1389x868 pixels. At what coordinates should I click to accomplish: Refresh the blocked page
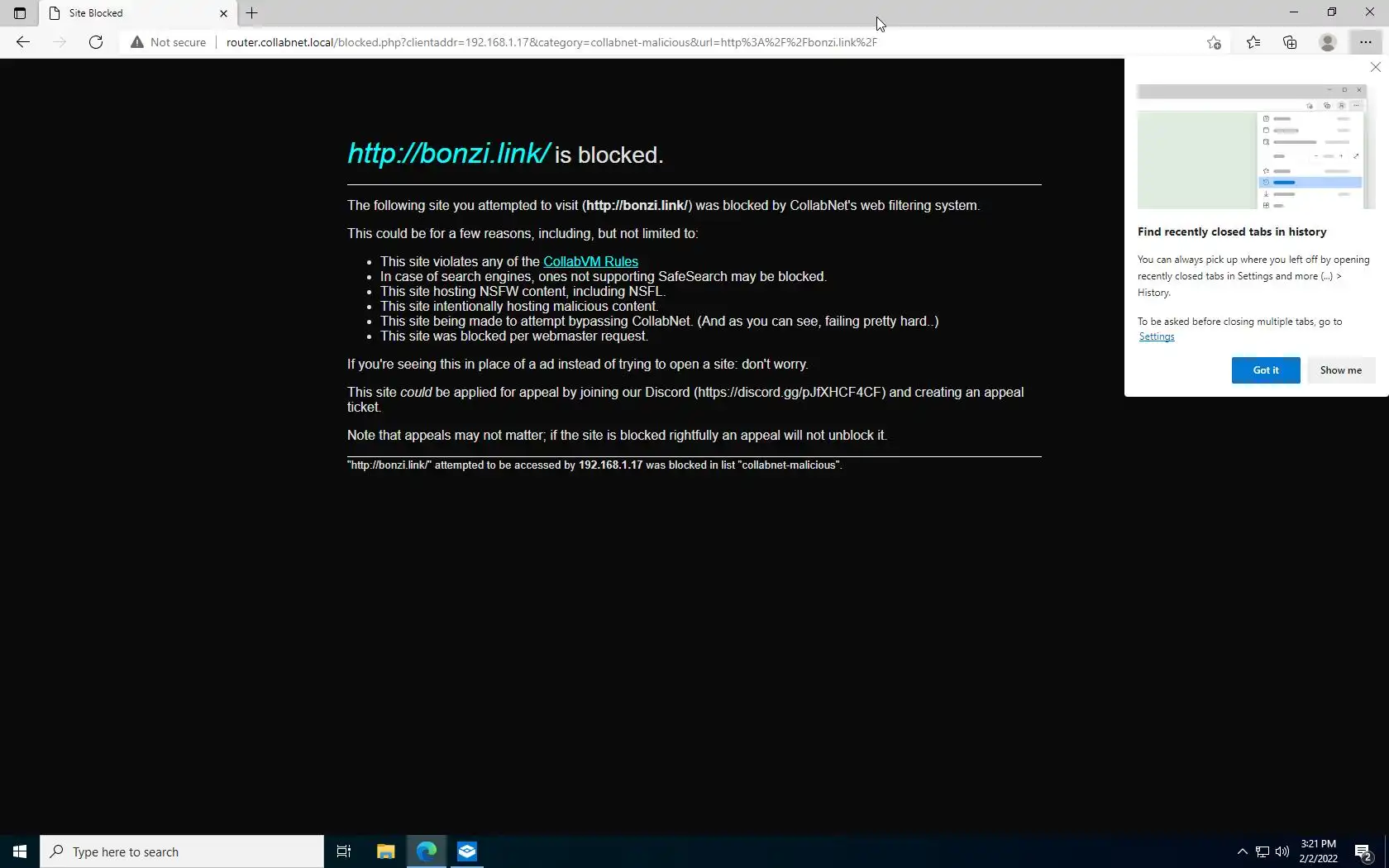pyautogui.click(x=96, y=42)
